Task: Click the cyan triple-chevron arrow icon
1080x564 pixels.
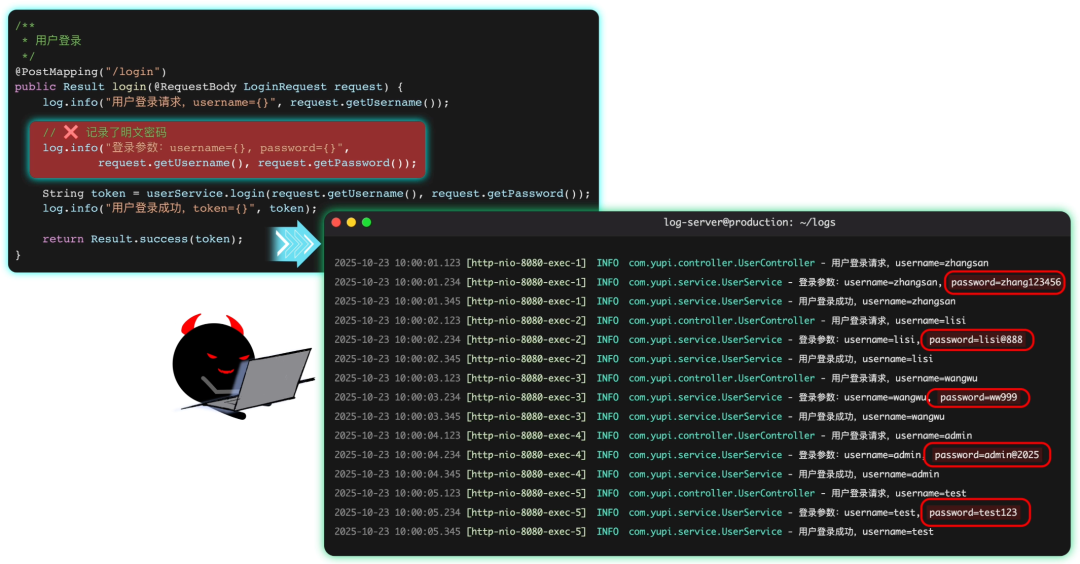Action: pyautogui.click(x=295, y=244)
